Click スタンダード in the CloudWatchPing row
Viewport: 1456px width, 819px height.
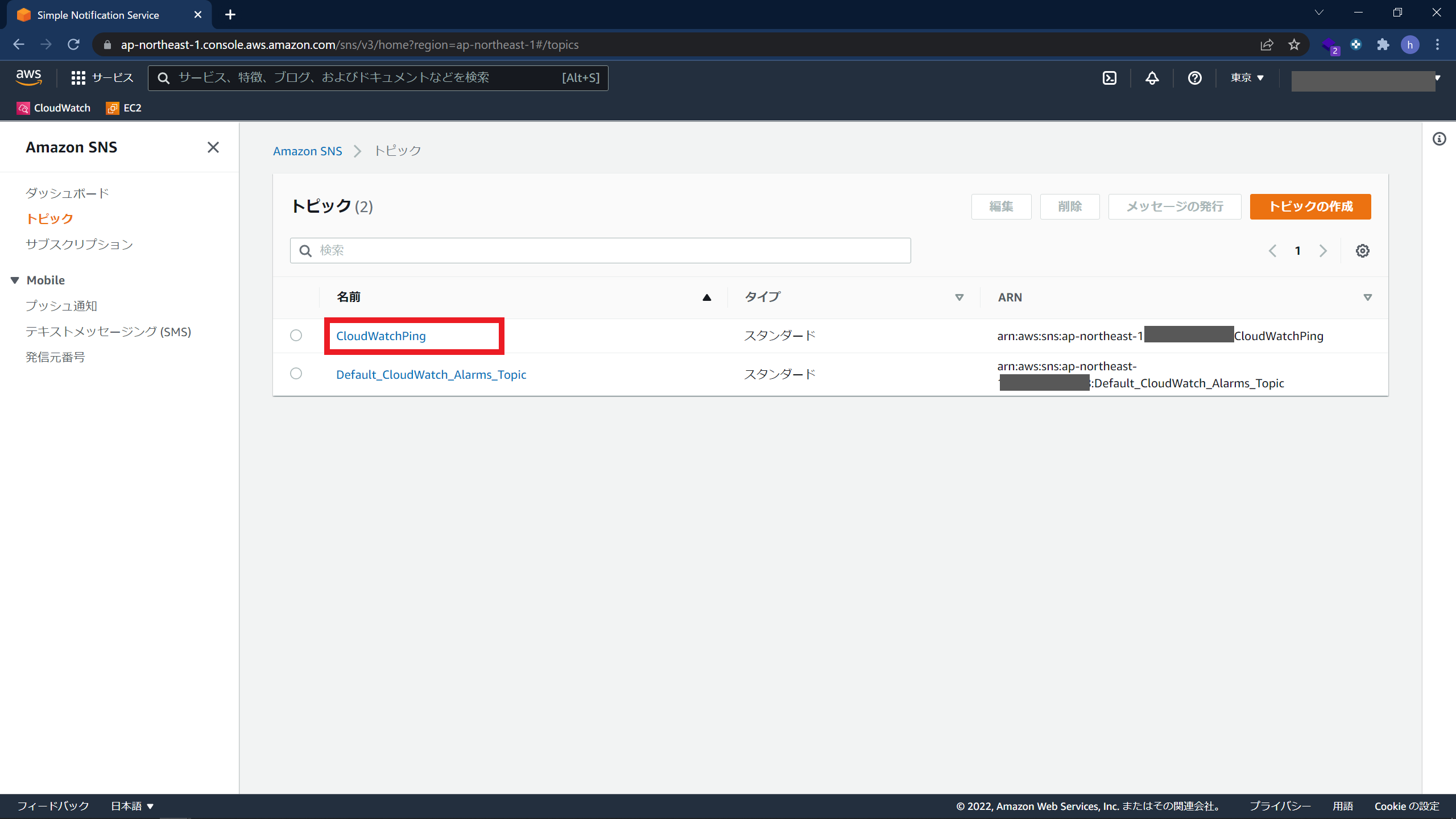pyautogui.click(x=780, y=336)
